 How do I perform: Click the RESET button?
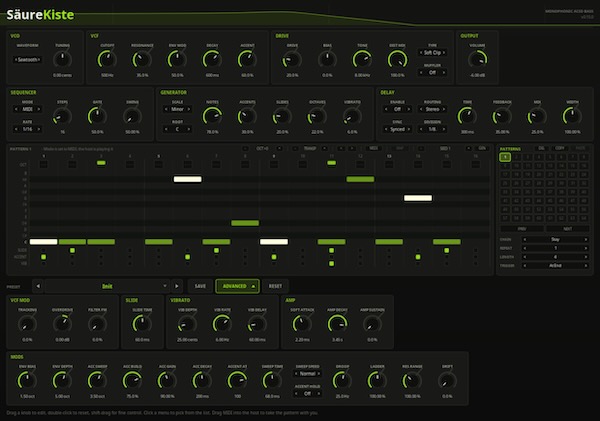[275, 286]
